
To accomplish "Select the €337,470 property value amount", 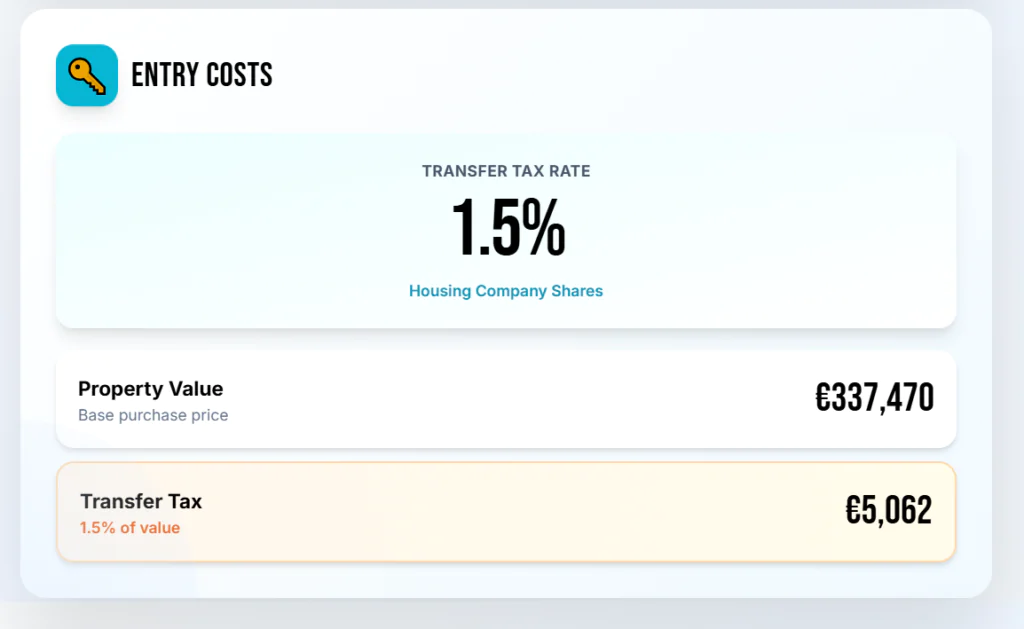I will point(874,399).
